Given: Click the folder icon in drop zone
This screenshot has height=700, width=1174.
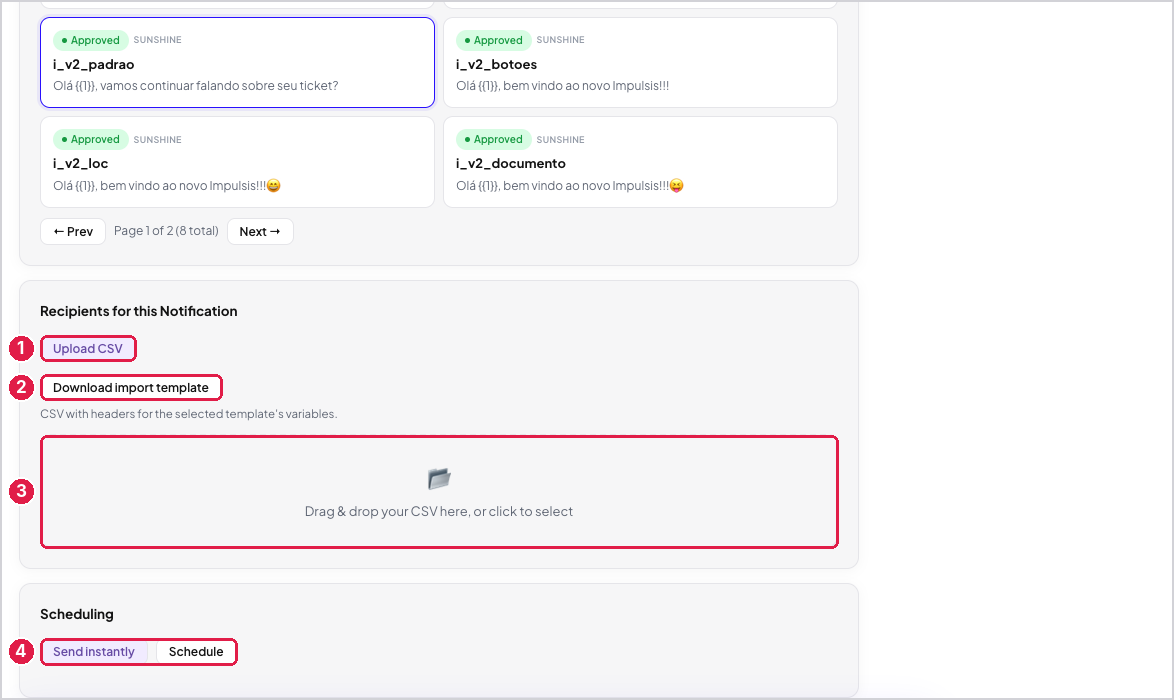Looking at the screenshot, I should [439, 478].
